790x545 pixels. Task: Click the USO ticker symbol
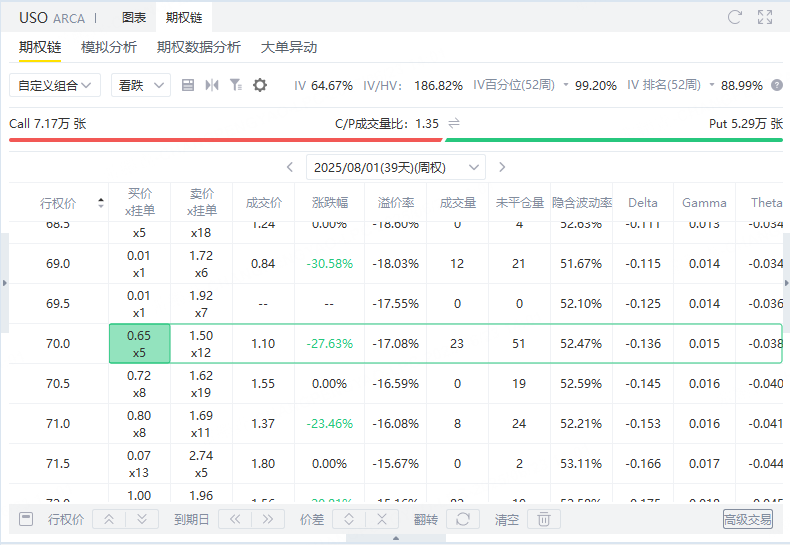pos(33,18)
